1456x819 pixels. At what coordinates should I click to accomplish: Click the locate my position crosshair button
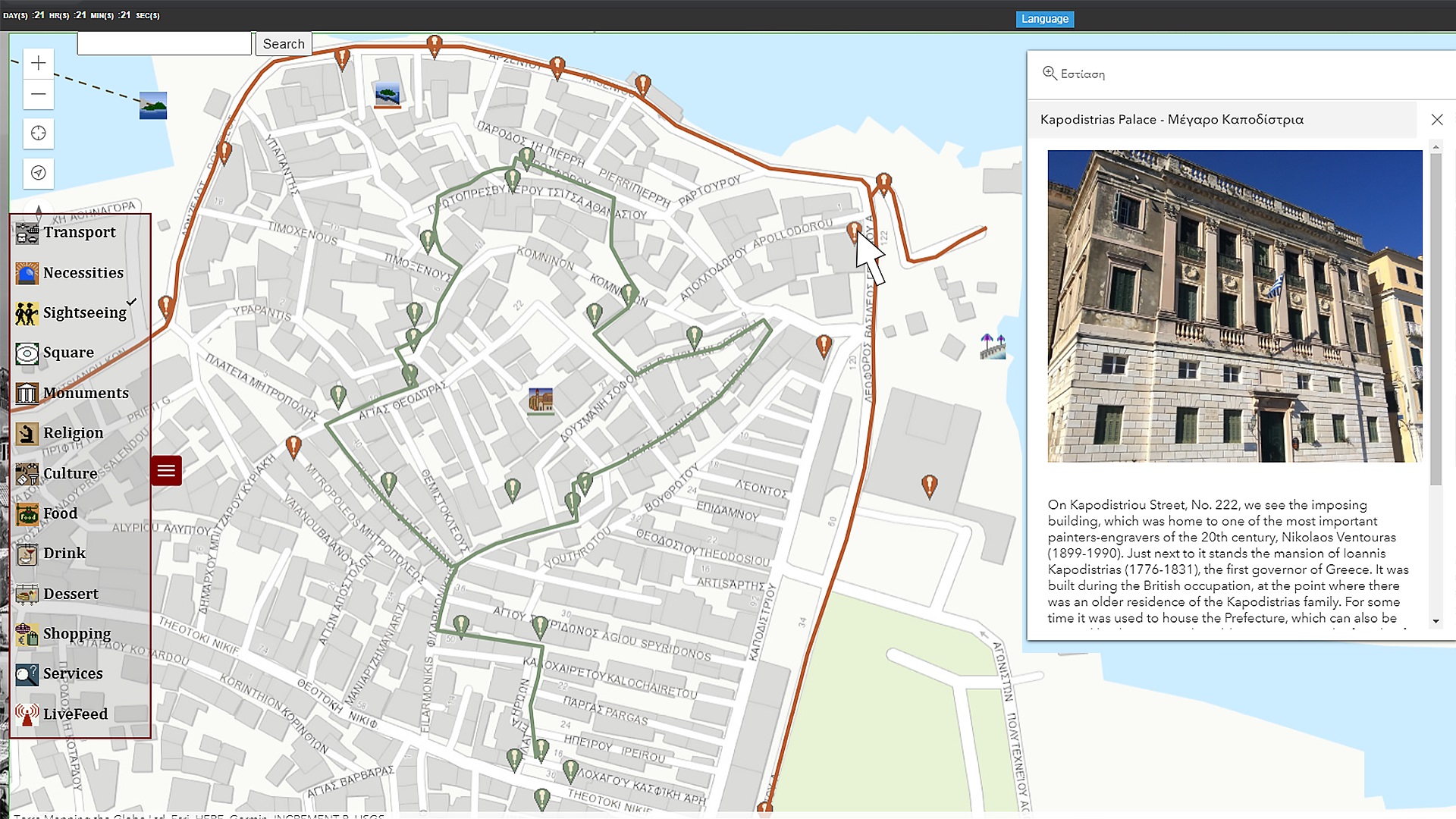39,133
